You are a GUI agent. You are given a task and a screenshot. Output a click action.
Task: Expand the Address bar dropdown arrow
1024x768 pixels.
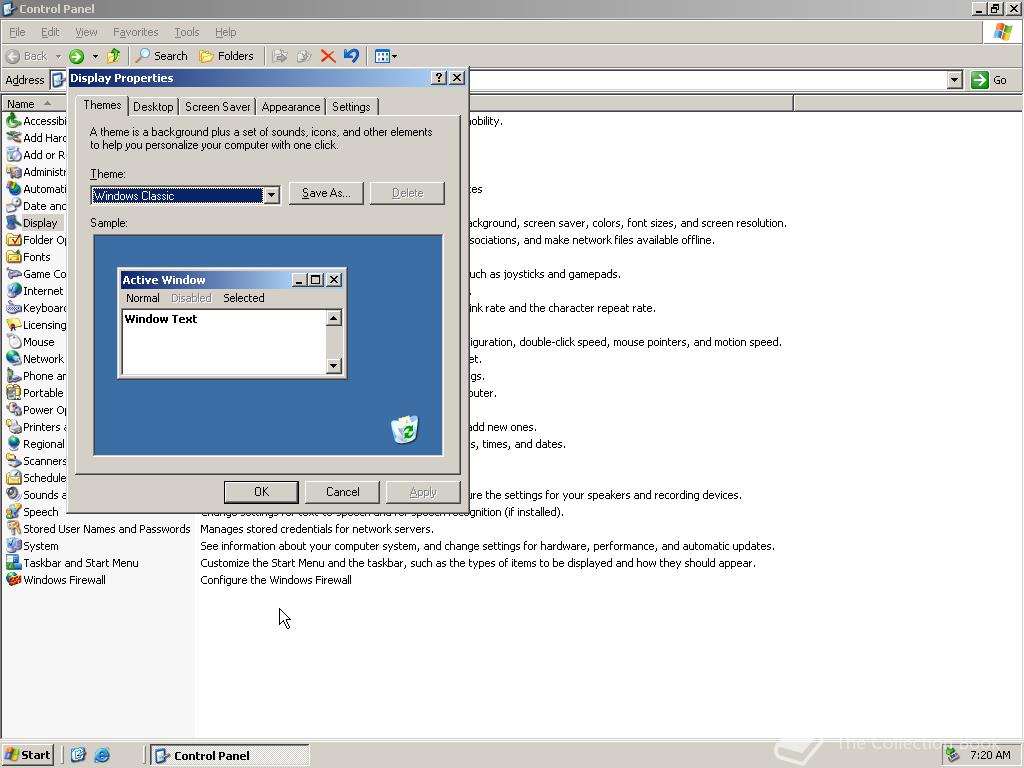click(x=954, y=80)
